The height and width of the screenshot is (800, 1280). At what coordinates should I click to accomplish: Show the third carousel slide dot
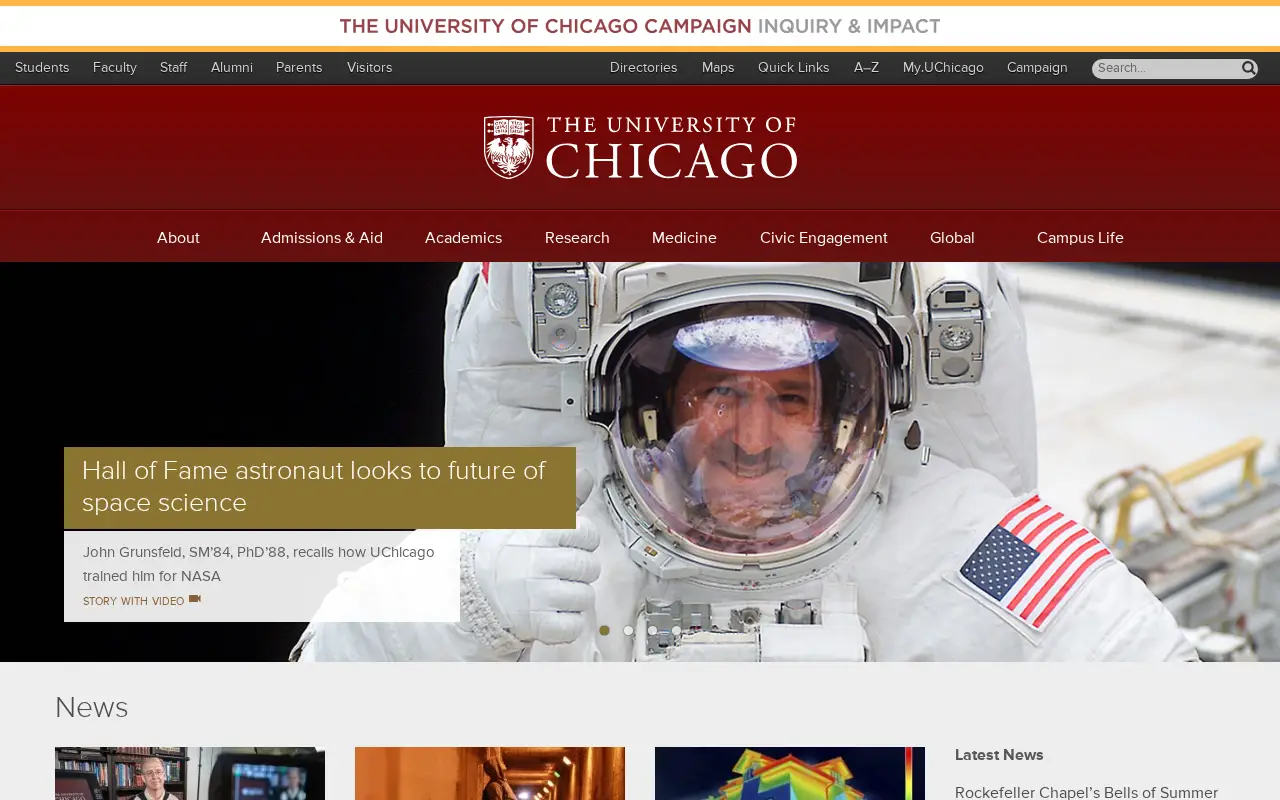point(652,630)
